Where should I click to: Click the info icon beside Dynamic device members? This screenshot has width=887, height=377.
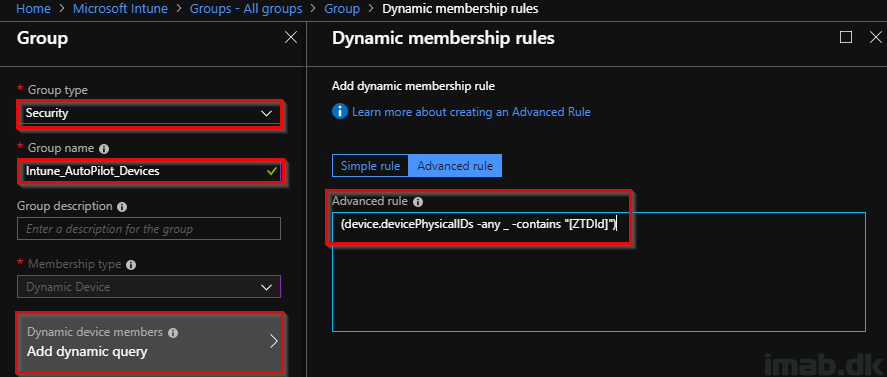point(173,333)
